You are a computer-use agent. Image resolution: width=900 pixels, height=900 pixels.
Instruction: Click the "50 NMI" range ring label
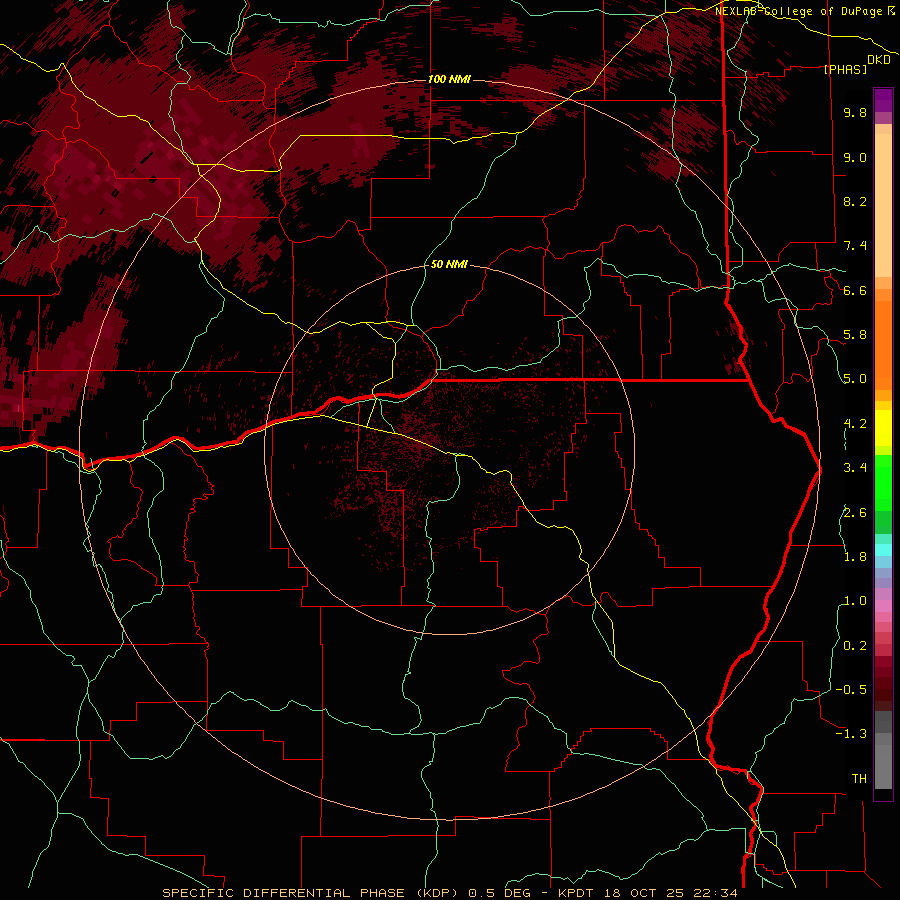pyautogui.click(x=449, y=264)
